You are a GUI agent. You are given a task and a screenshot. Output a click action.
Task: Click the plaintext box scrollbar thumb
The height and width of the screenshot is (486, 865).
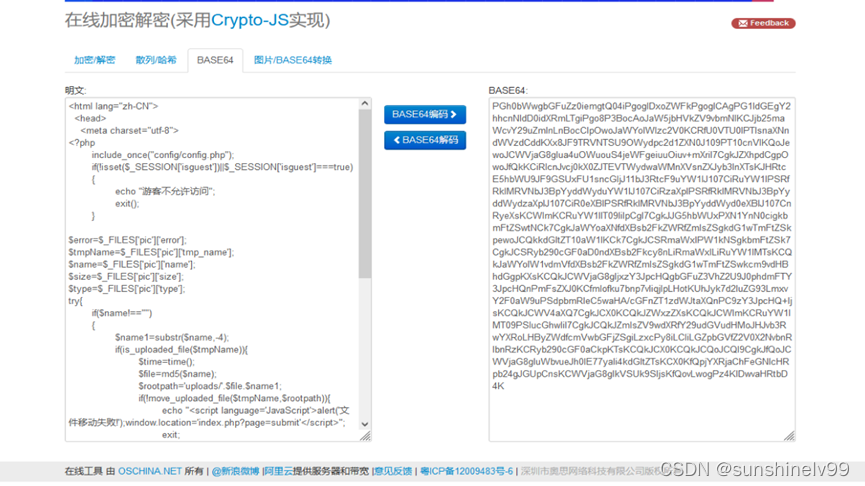click(365, 193)
